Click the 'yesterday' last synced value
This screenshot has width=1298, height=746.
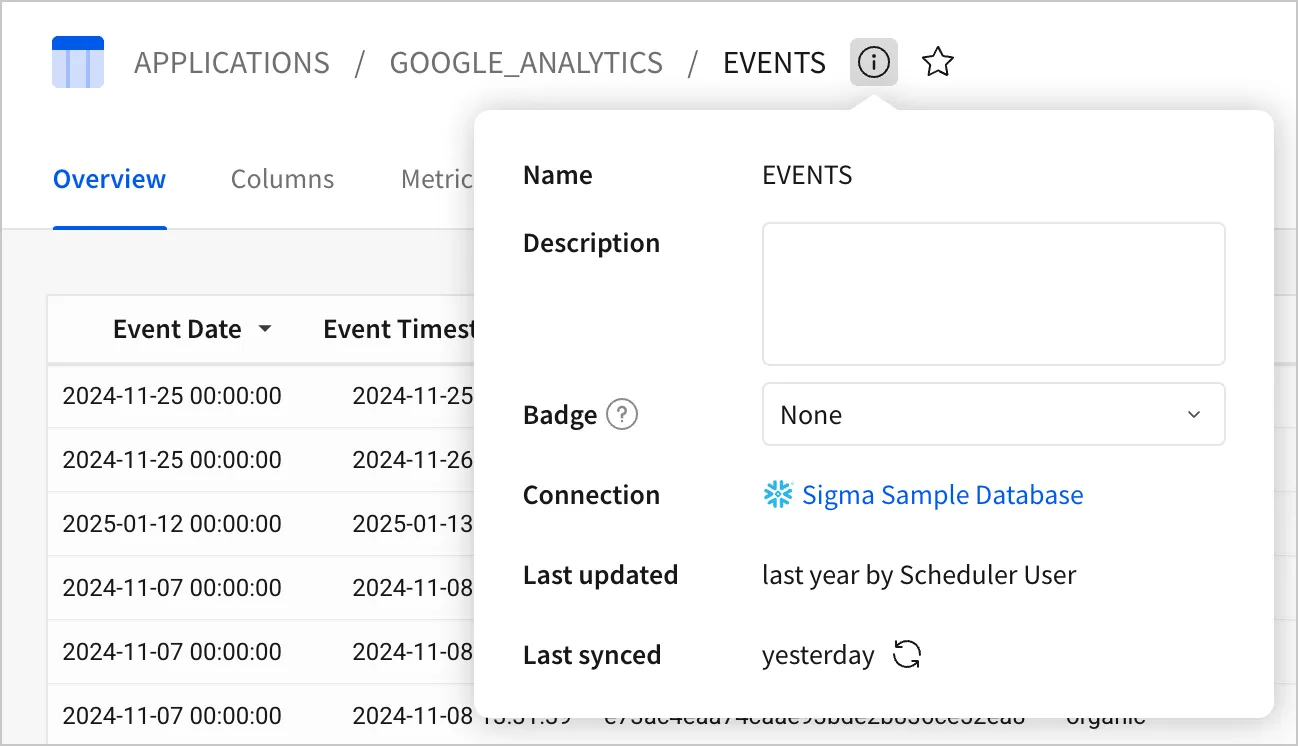click(818, 655)
